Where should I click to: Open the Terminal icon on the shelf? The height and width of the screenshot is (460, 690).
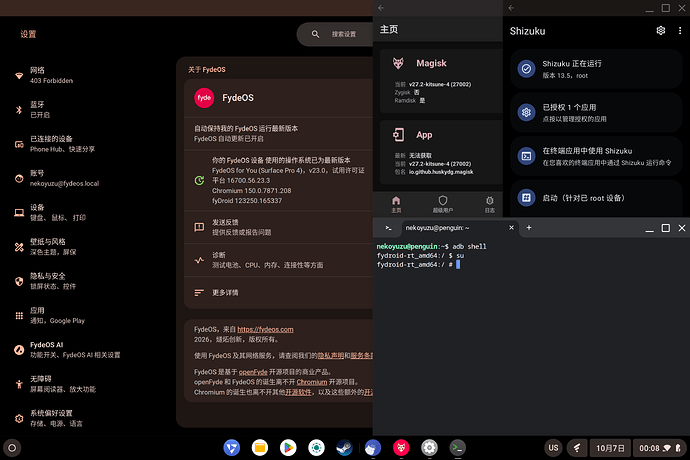457,448
